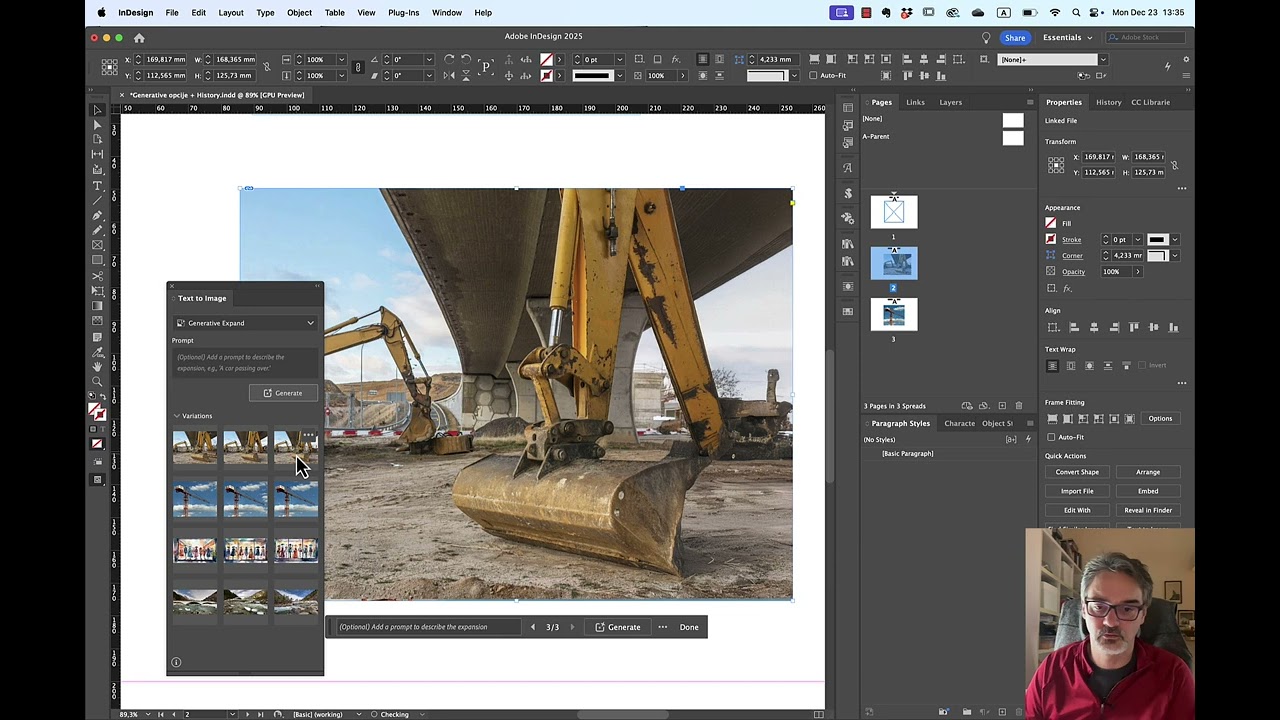Enable Auto-Fit in Frame Fitting

click(1051, 437)
